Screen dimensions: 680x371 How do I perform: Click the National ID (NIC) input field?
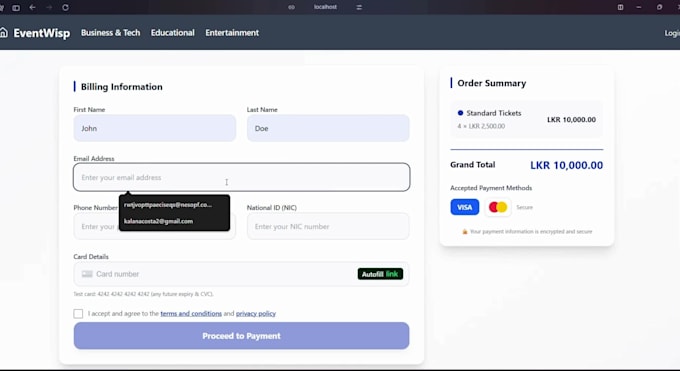coord(328,227)
